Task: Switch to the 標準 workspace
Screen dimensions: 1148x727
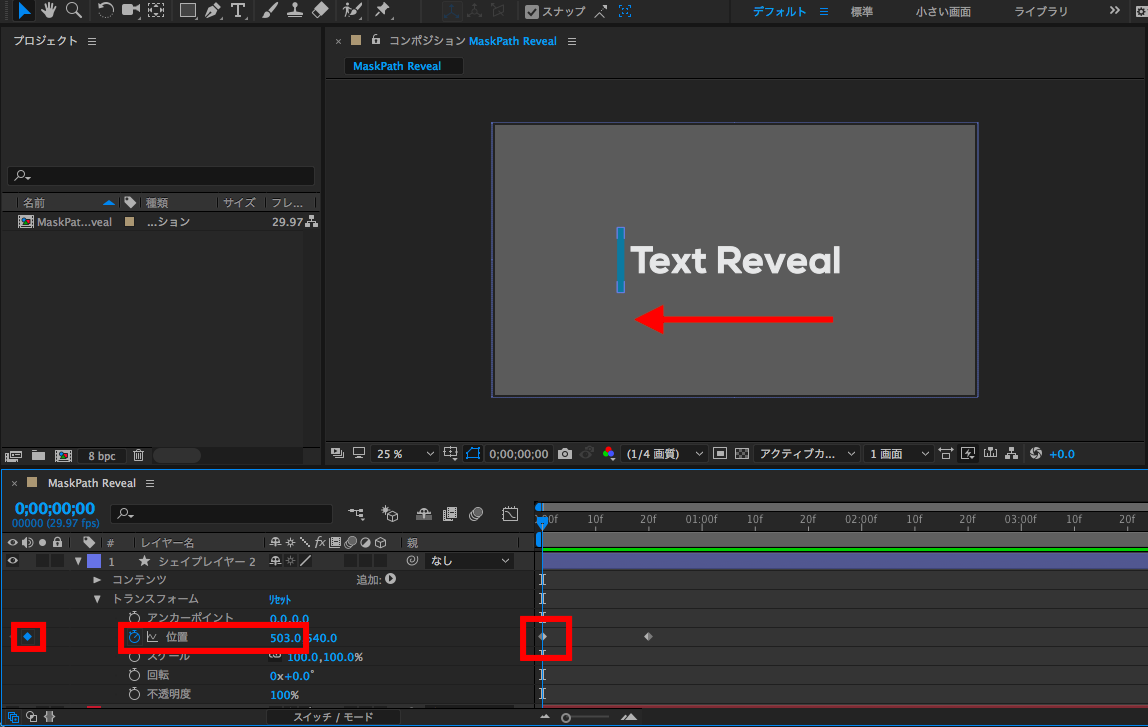Action: 861,12
